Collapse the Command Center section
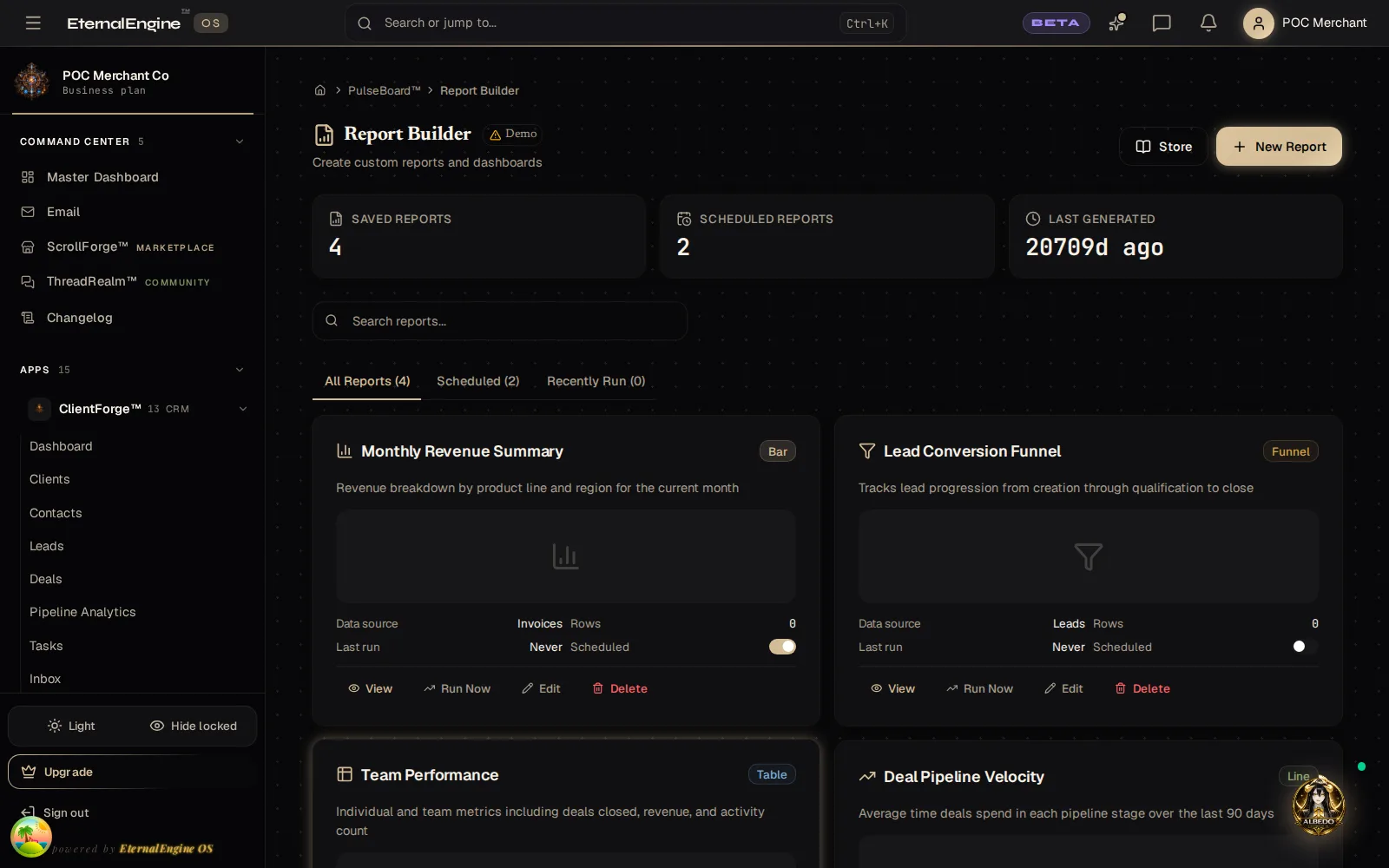Screen dimensions: 1389x868 [x=240, y=141]
